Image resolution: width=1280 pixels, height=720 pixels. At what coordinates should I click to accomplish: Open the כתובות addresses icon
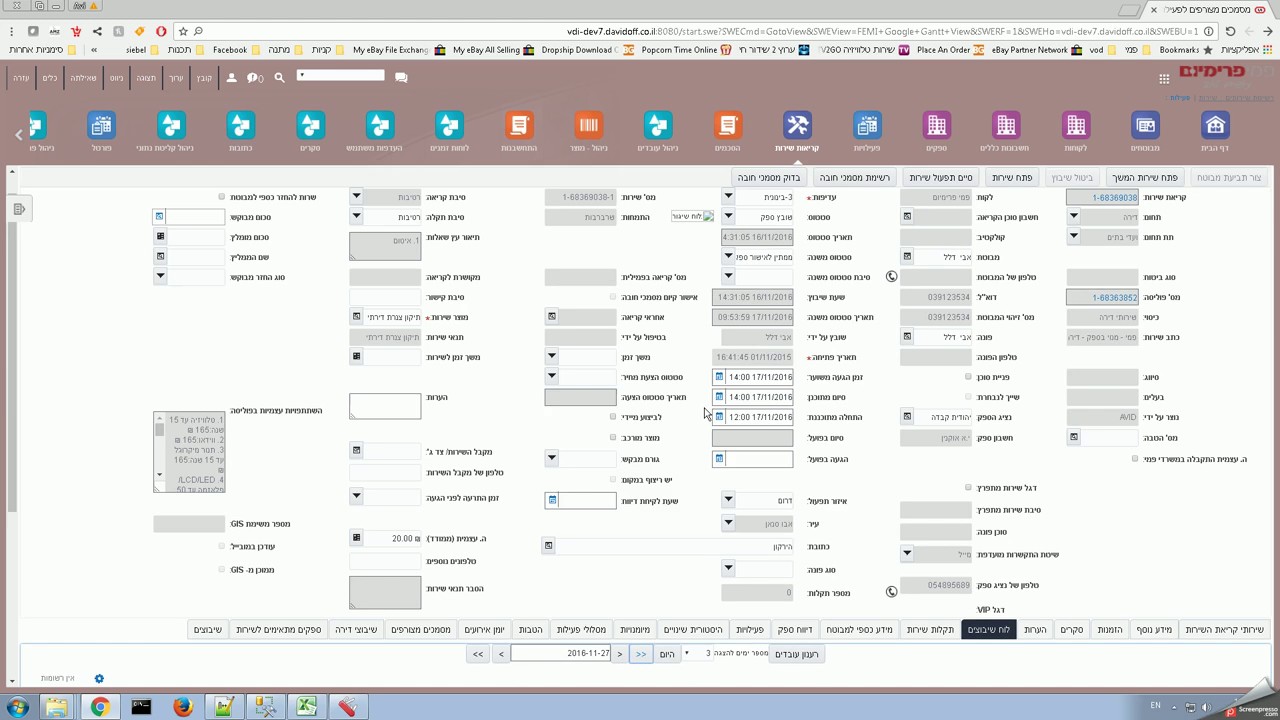240,125
